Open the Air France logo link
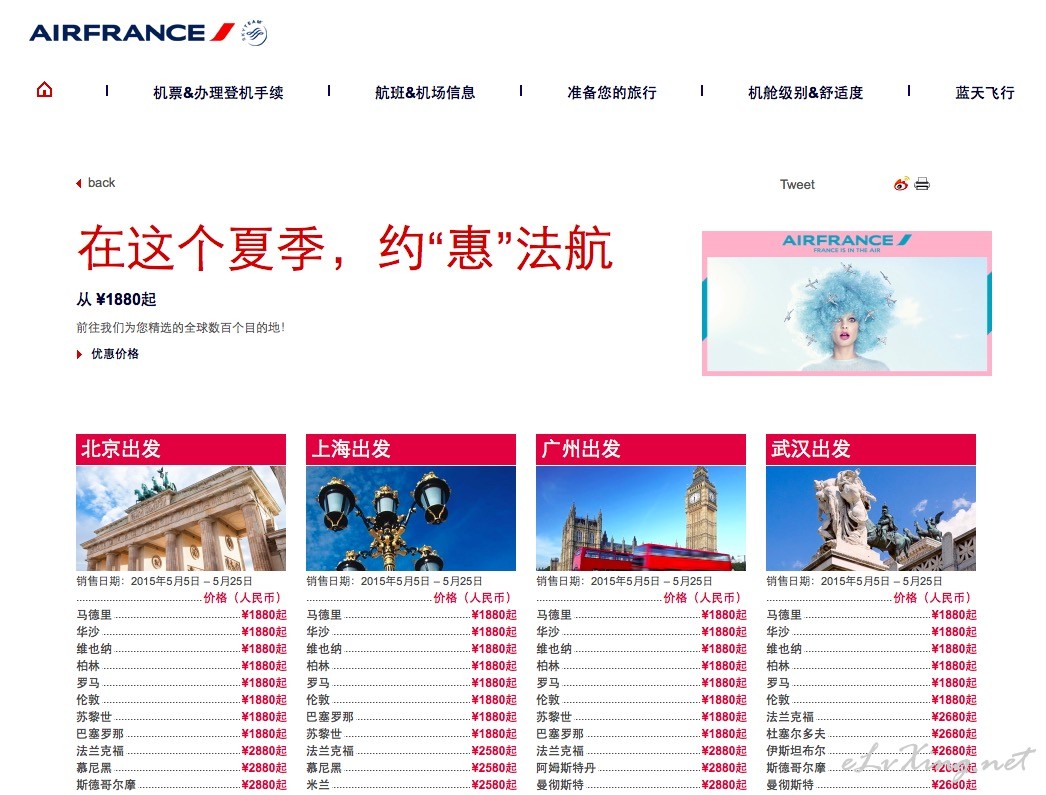 coord(132,32)
